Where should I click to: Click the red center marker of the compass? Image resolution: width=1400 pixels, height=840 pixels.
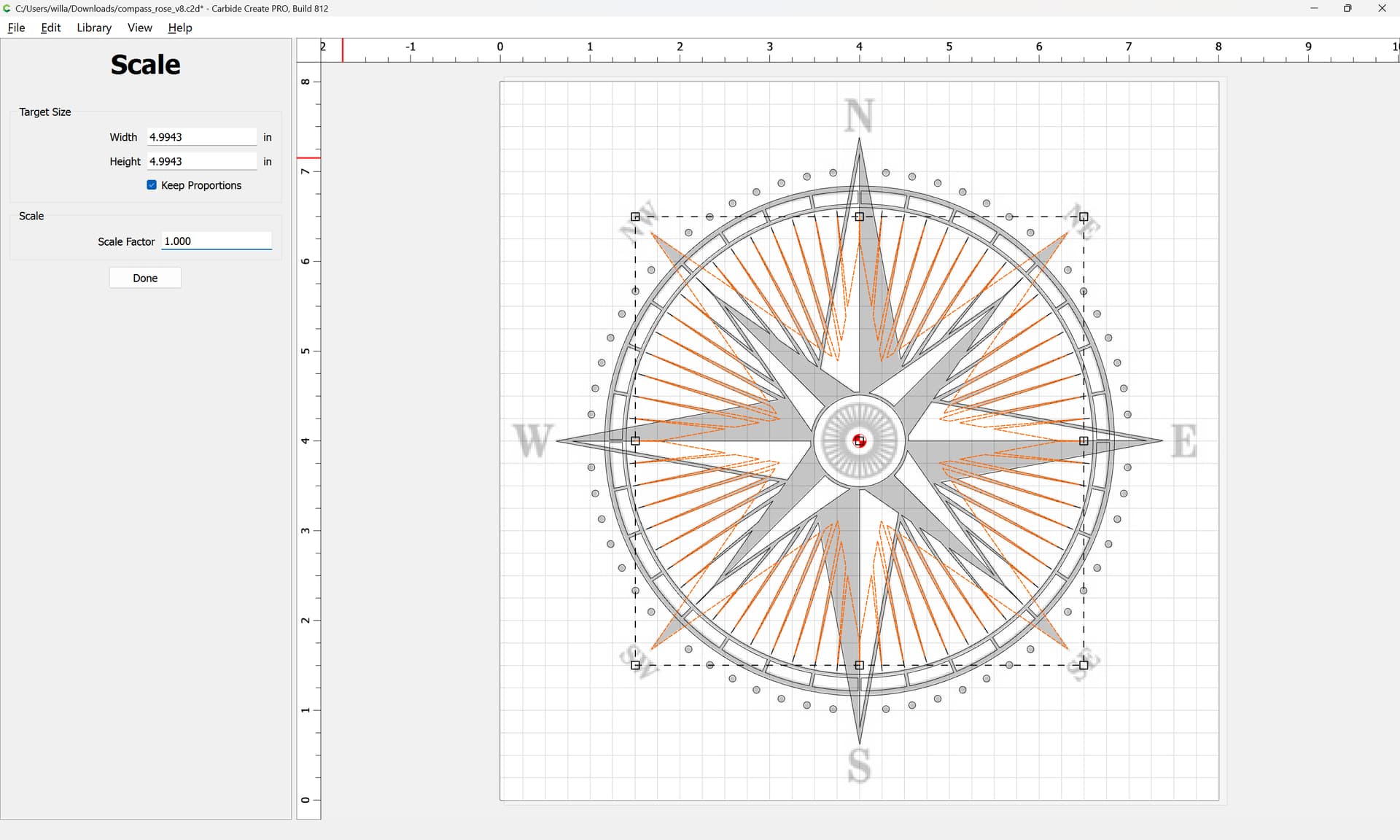[859, 440]
